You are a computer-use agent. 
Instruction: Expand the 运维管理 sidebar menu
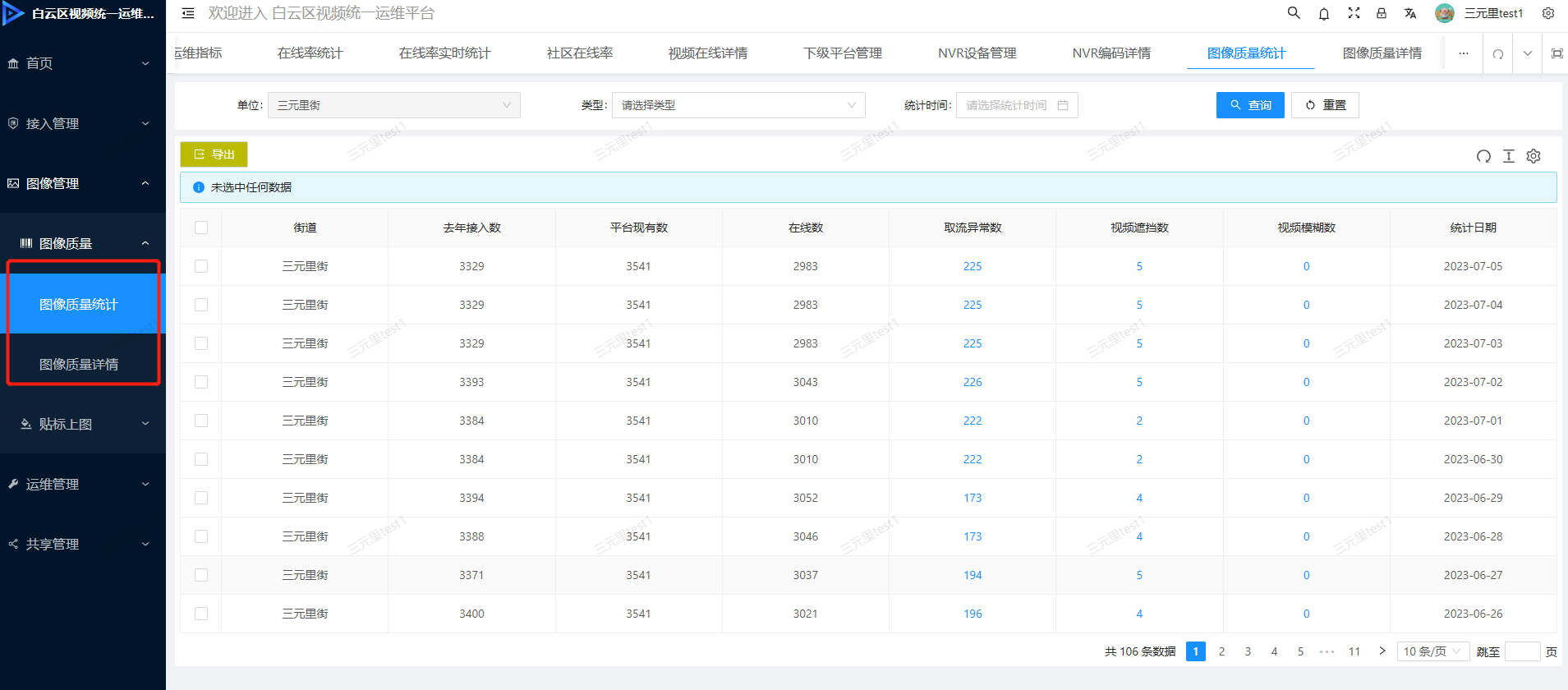coord(83,484)
